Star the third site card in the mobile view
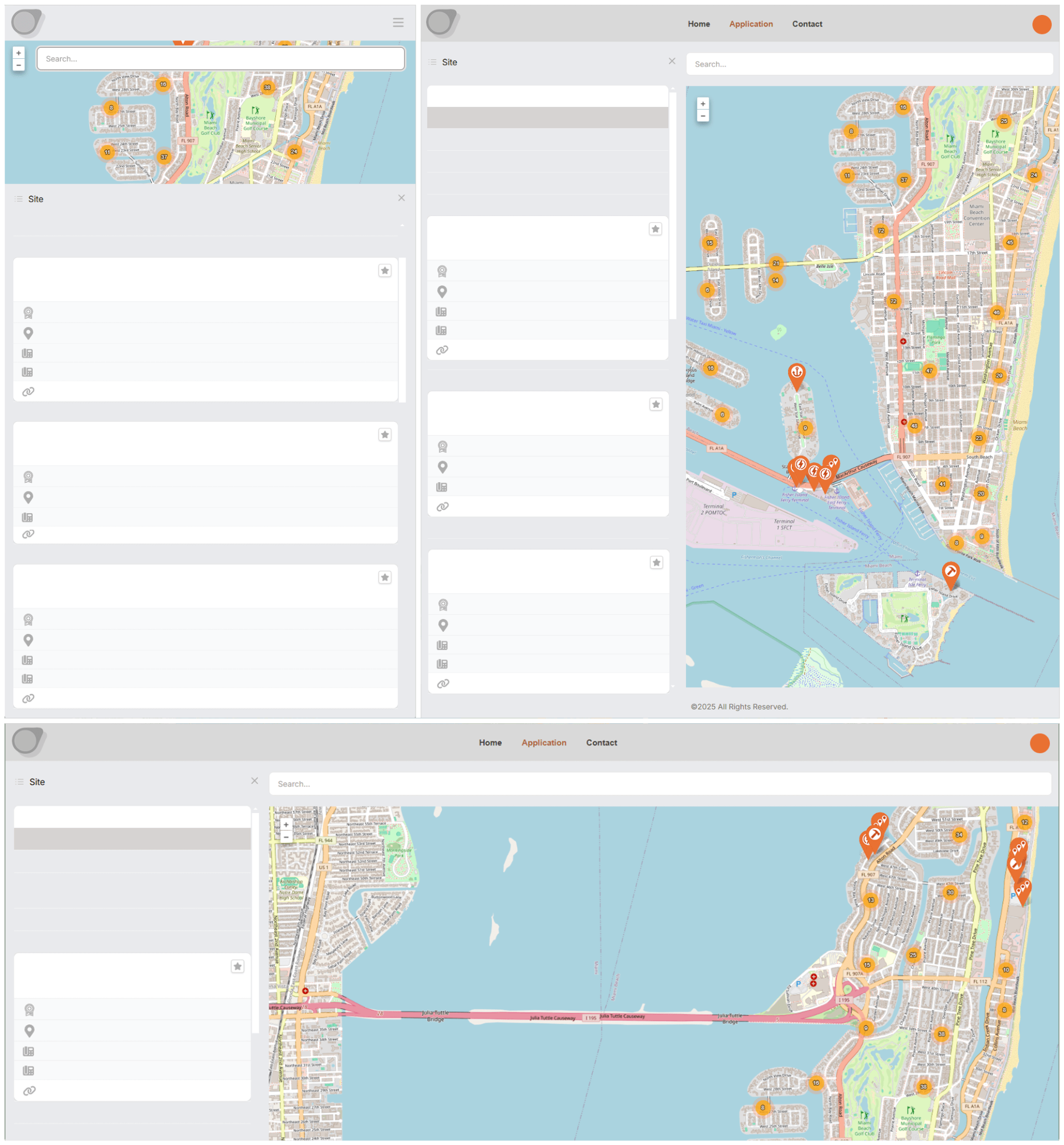The width and height of the screenshot is (1064, 1145). pos(385,577)
